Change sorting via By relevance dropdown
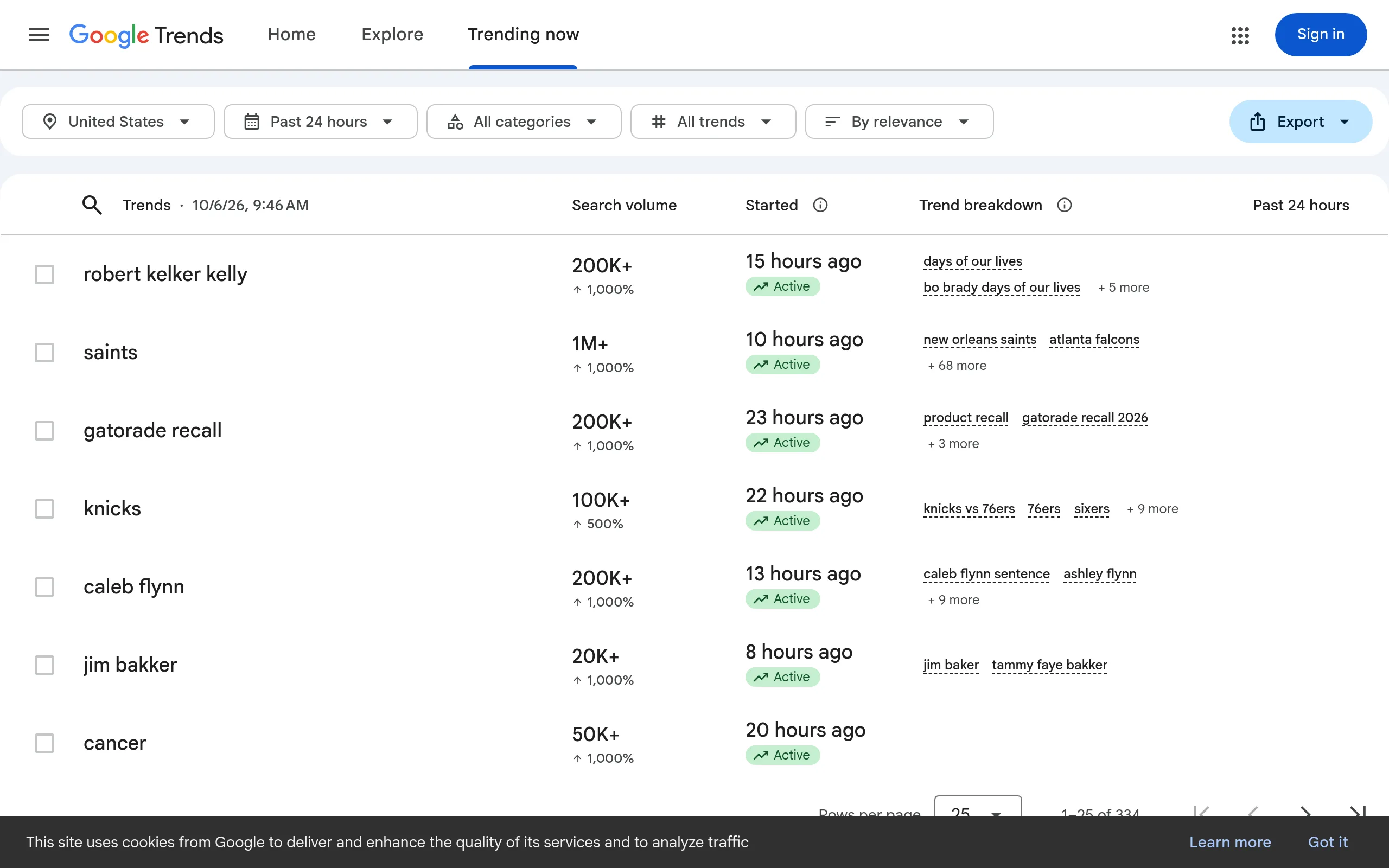The image size is (1389, 868). pyautogui.click(x=899, y=122)
